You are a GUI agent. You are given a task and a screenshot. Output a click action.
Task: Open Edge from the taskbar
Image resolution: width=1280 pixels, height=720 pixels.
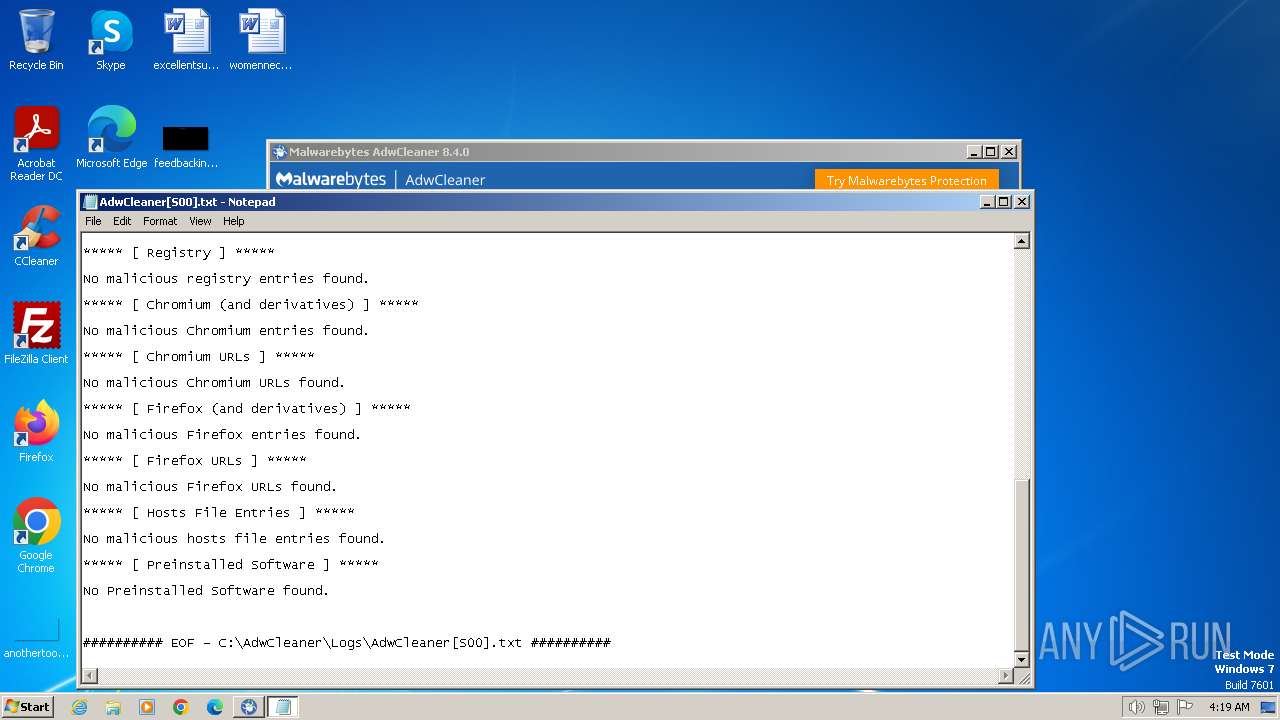[215, 707]
